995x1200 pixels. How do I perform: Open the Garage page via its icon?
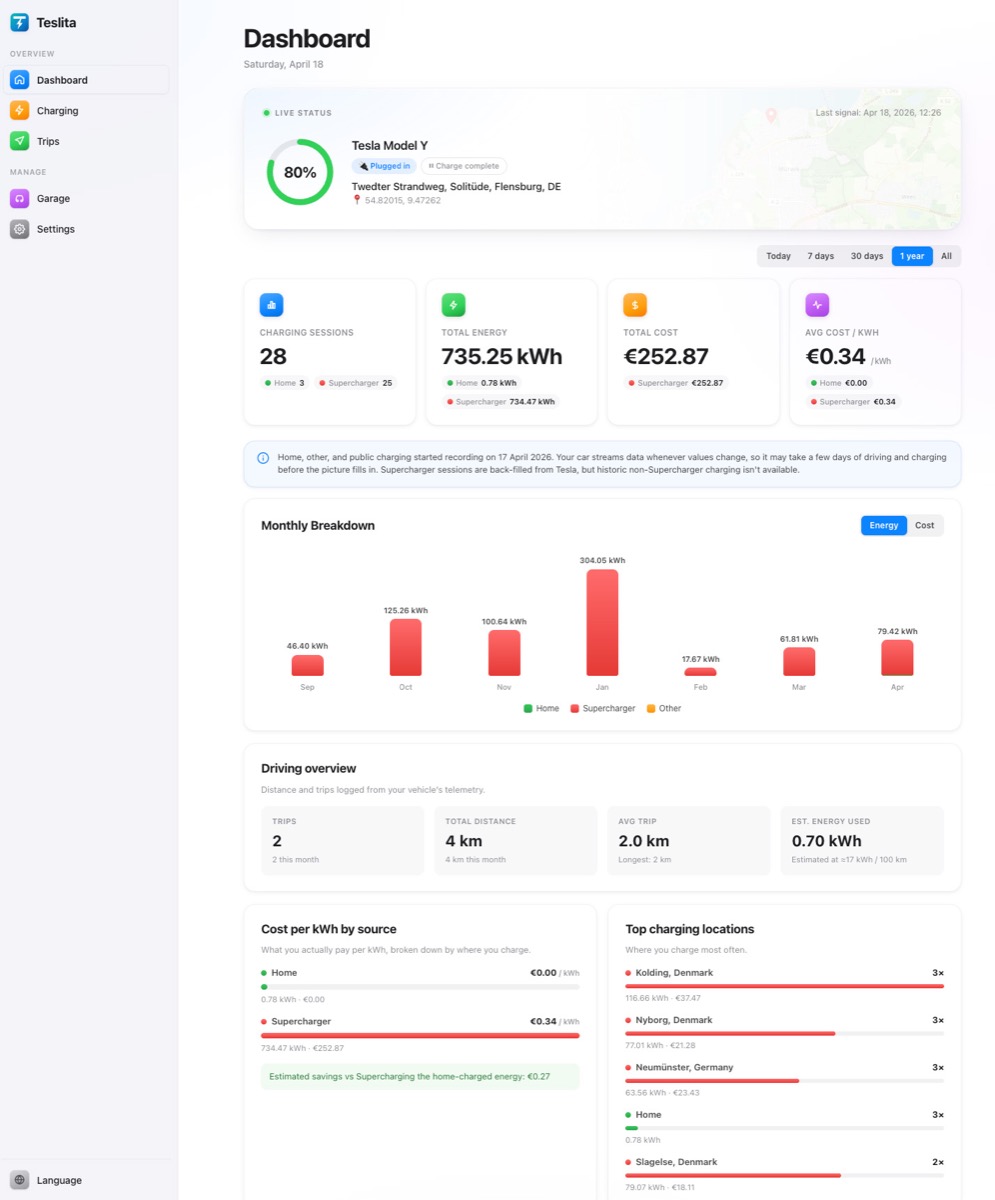tap(20, 198)
